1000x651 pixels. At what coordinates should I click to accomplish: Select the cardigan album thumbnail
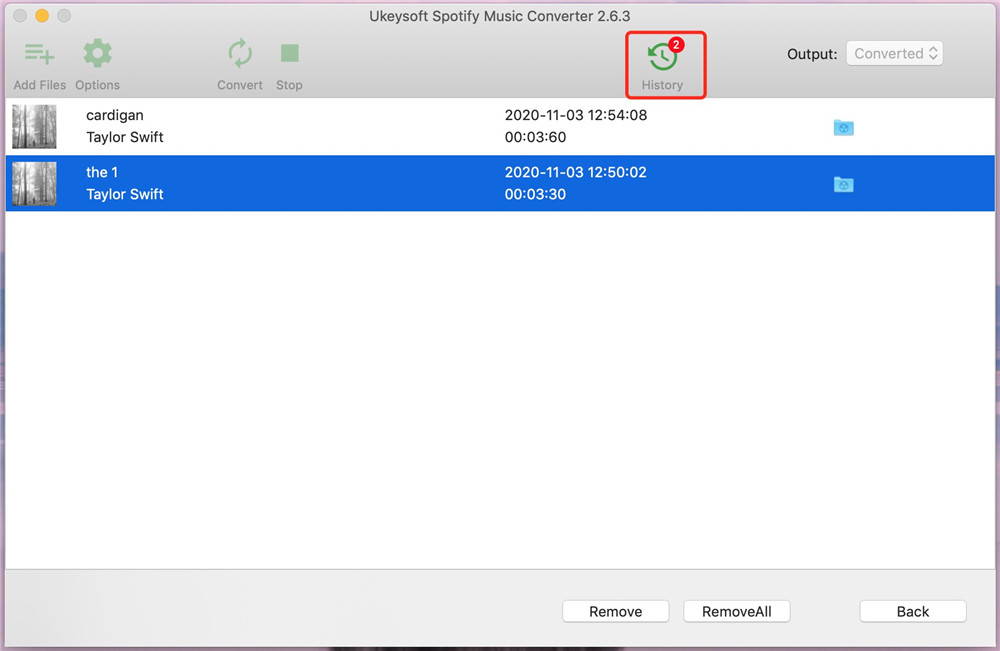click(34, 126)
